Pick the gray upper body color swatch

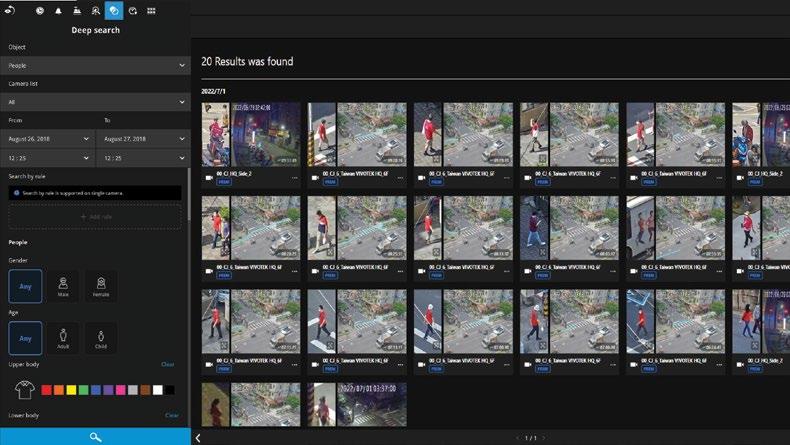133,390
